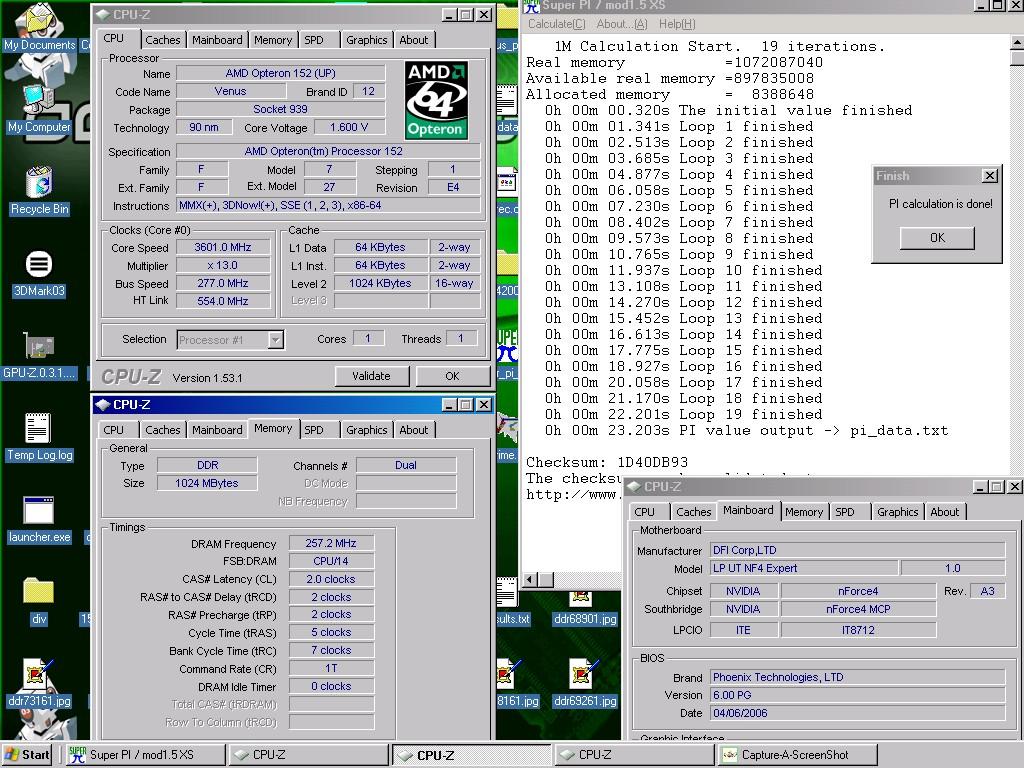Viewport: 1024px width, 768px height.
Task: Activate Capture-A-ScreenShot taskbar button
Action: (797, 755)
